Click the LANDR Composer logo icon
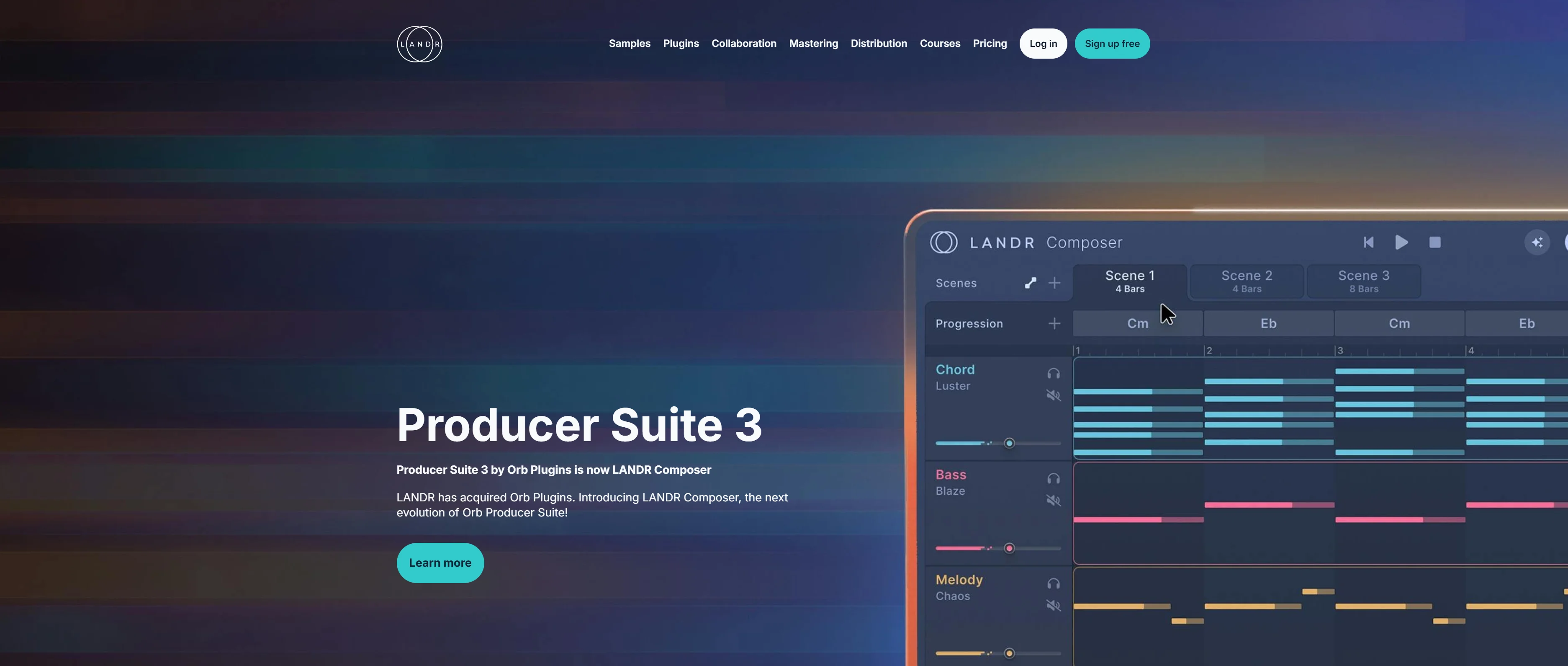This screenshot has height=666, width=1568. pyautogui.click(x=943, y=243)
